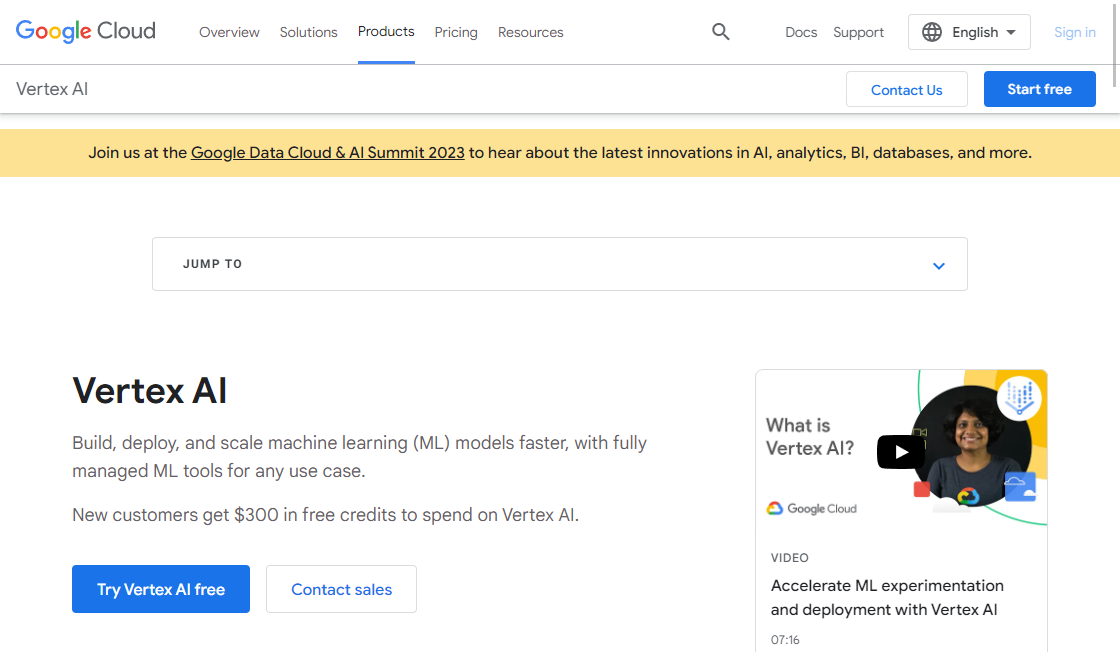This screenshot has width=1120, height=652.
Task: Navigate to the Pricing page
Action: point(456,32)
